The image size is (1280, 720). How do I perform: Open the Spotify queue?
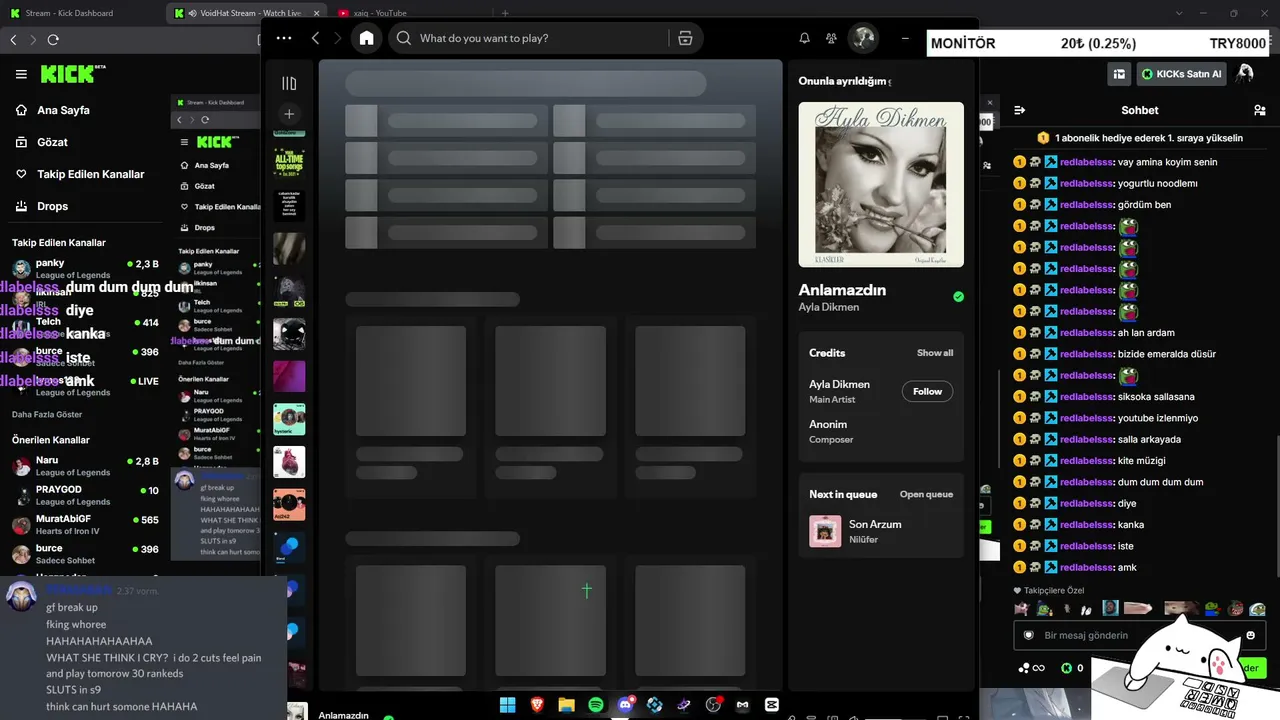926,494
